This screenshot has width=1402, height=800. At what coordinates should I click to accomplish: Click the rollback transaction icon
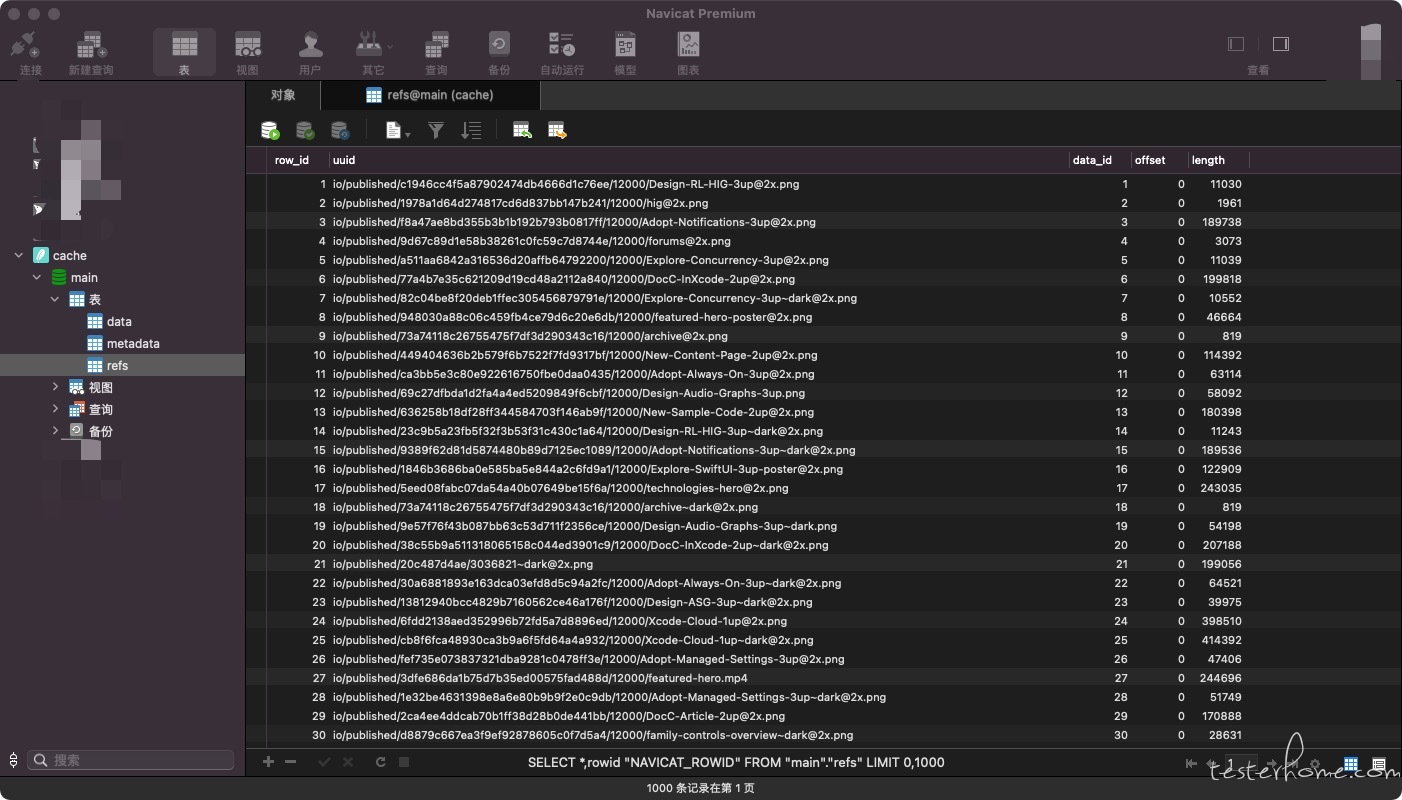pos(340,130)
